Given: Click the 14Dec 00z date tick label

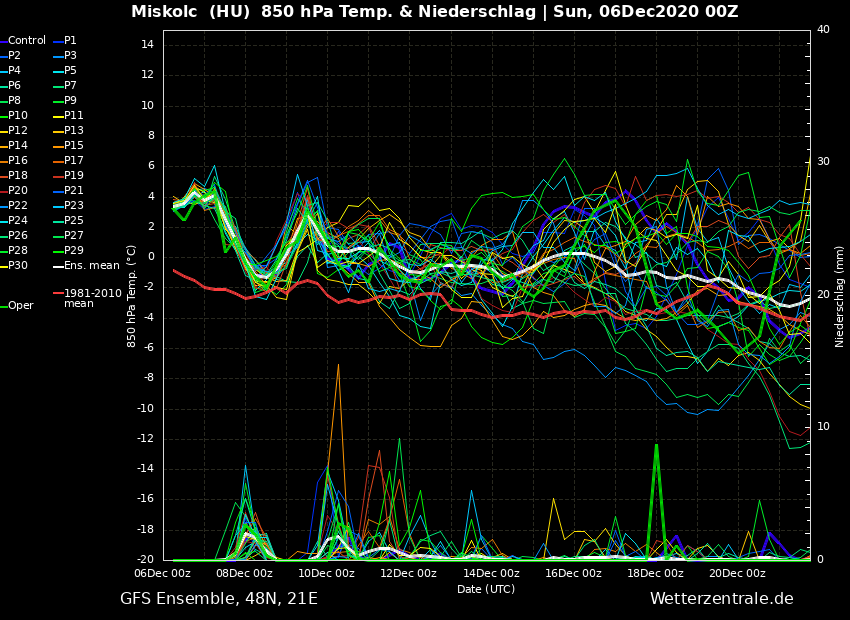Looking at the screenshot, I should [491, 574].
